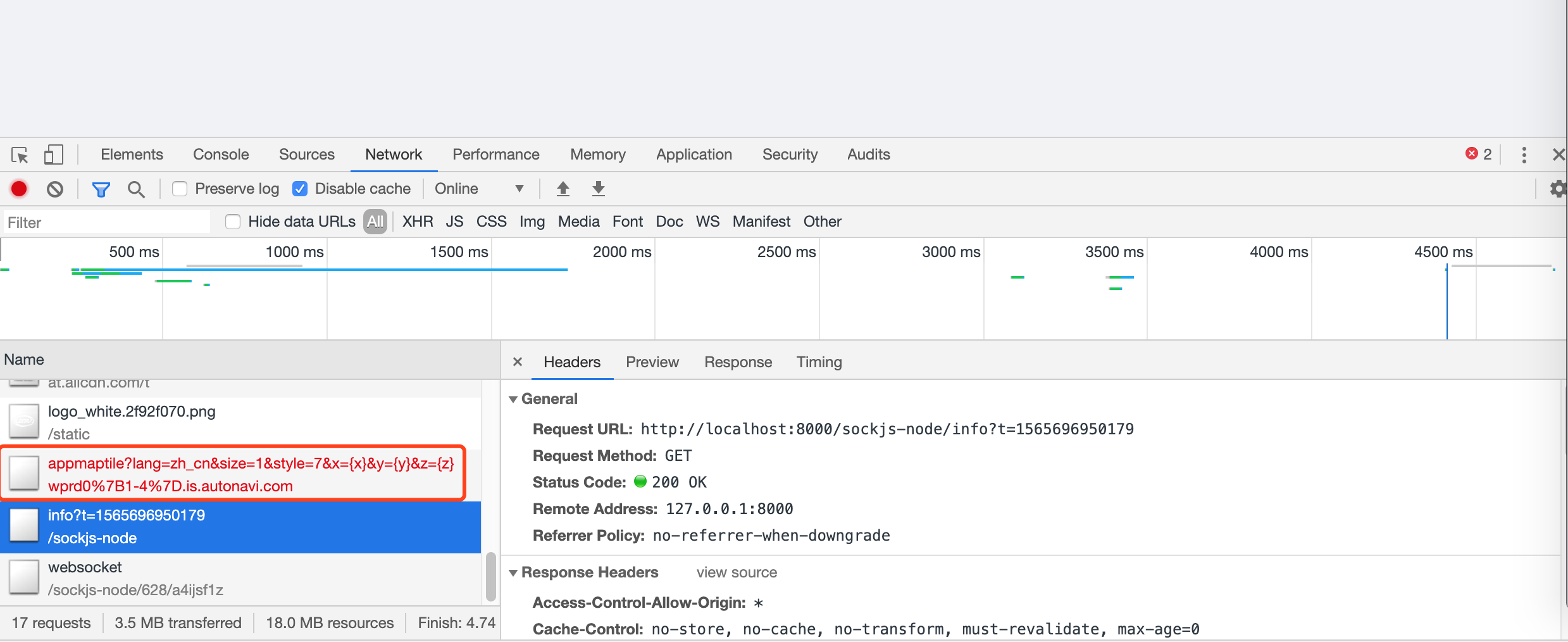Select the inspect element cursor tool
Screen dimensions: 1568x642
pos(20,154)
